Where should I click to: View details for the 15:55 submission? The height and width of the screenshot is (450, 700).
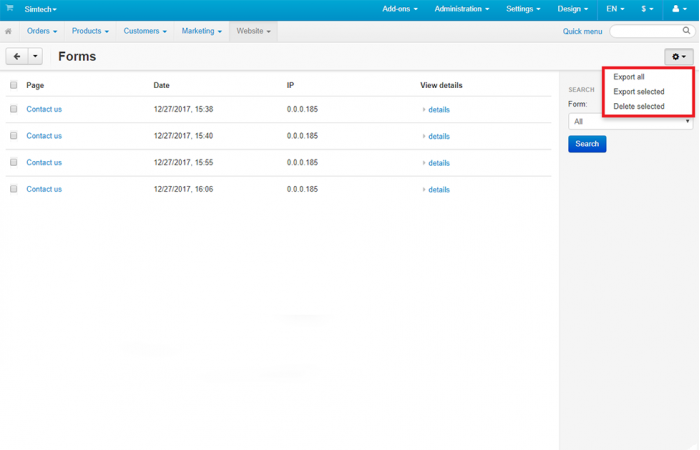(439, 163)
